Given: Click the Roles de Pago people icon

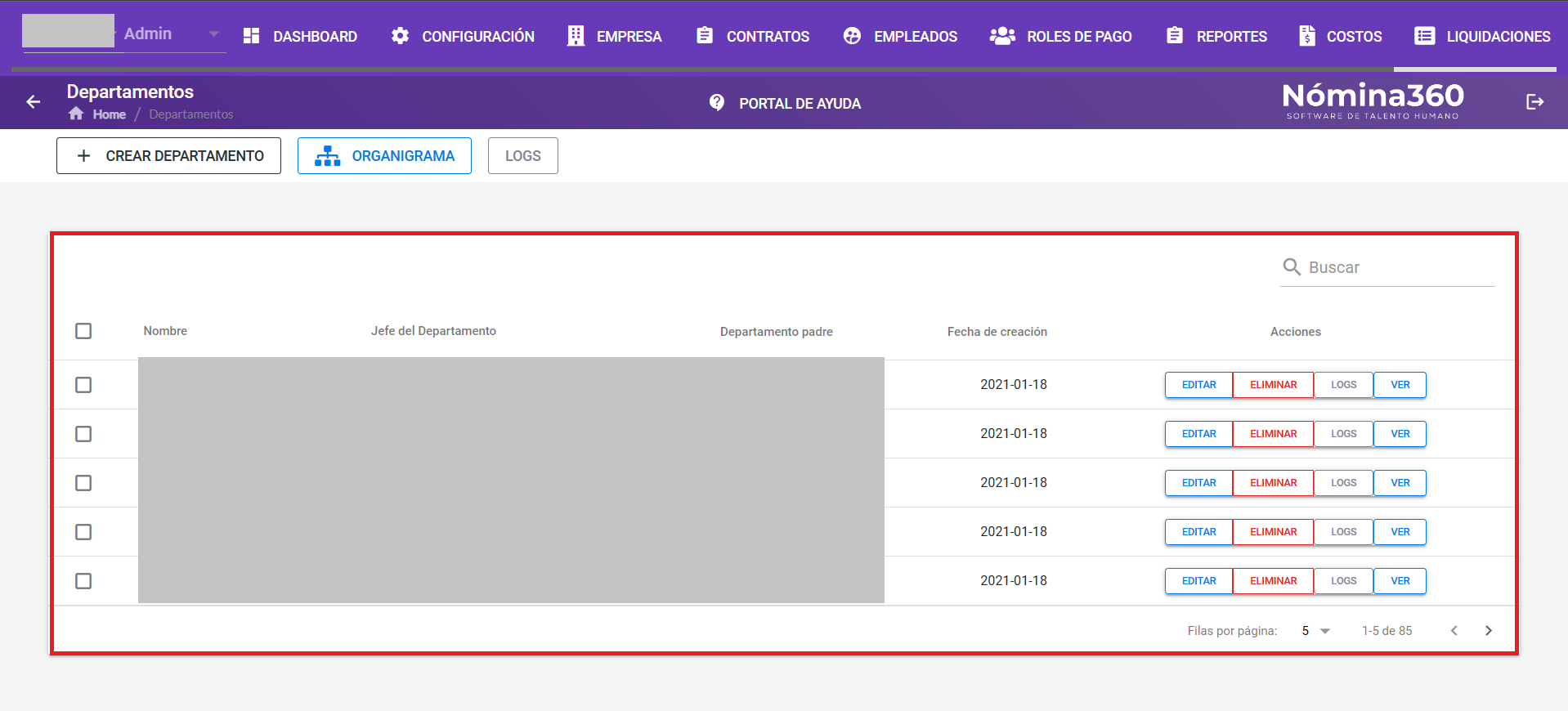Looking at the screenshot, I should 1002,36.
